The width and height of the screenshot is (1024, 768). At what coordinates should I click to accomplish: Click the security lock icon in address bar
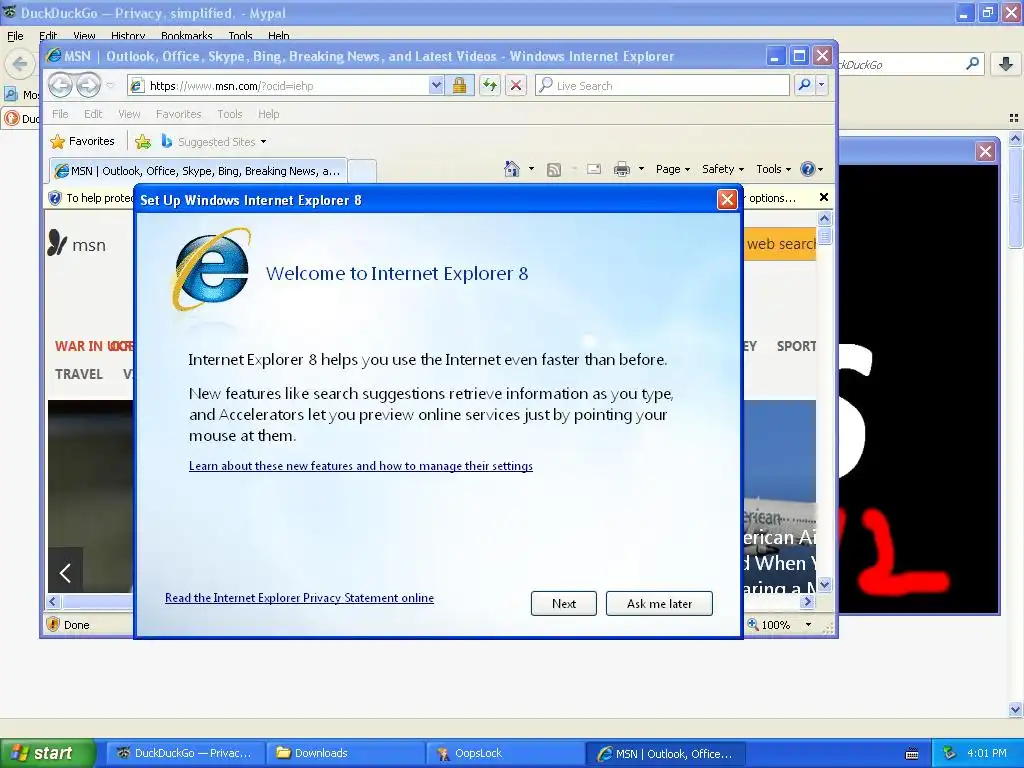tap(459, 86)
